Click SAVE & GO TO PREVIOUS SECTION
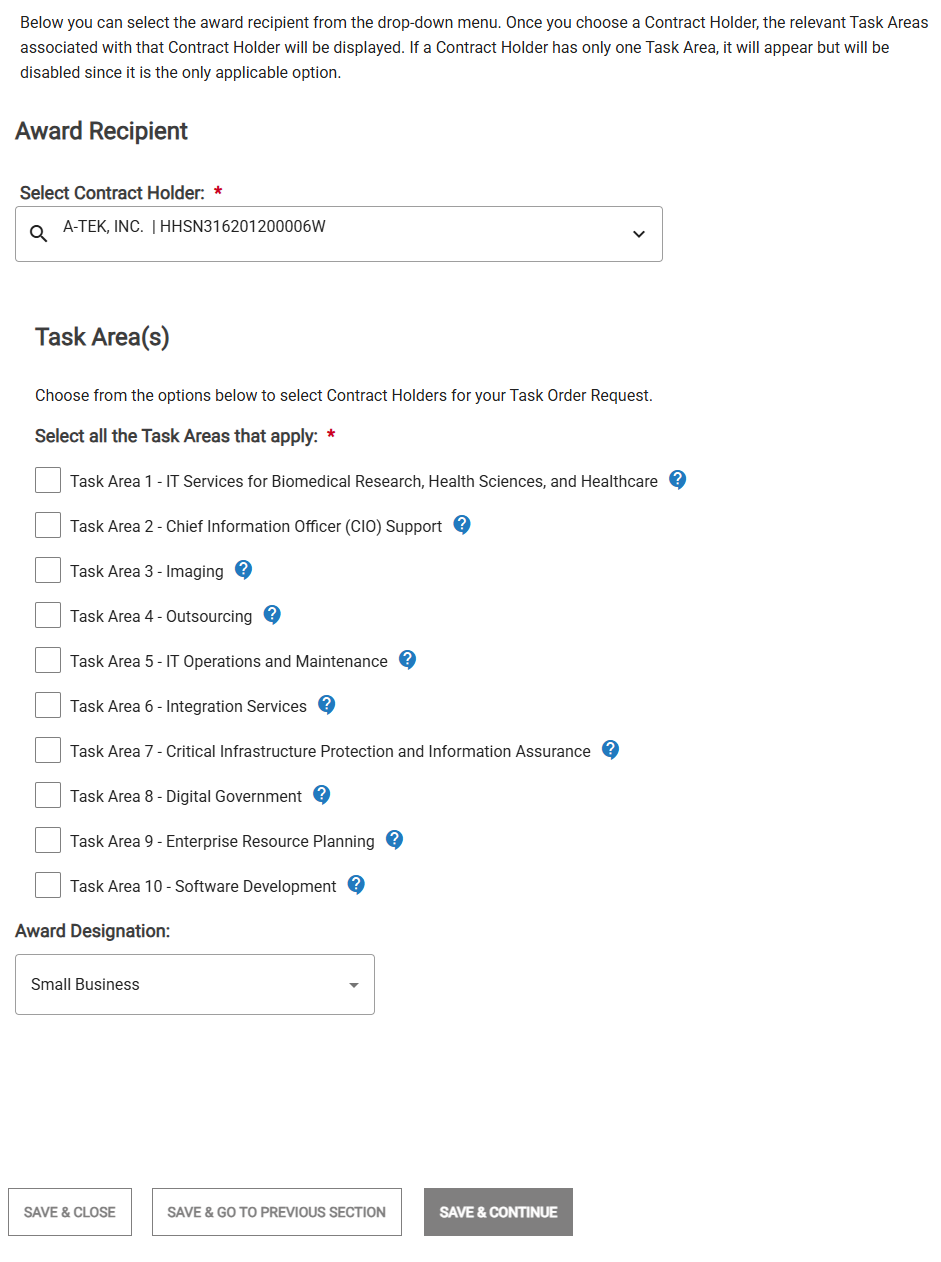The image size is (941, 1262). tap(276, 1211)
